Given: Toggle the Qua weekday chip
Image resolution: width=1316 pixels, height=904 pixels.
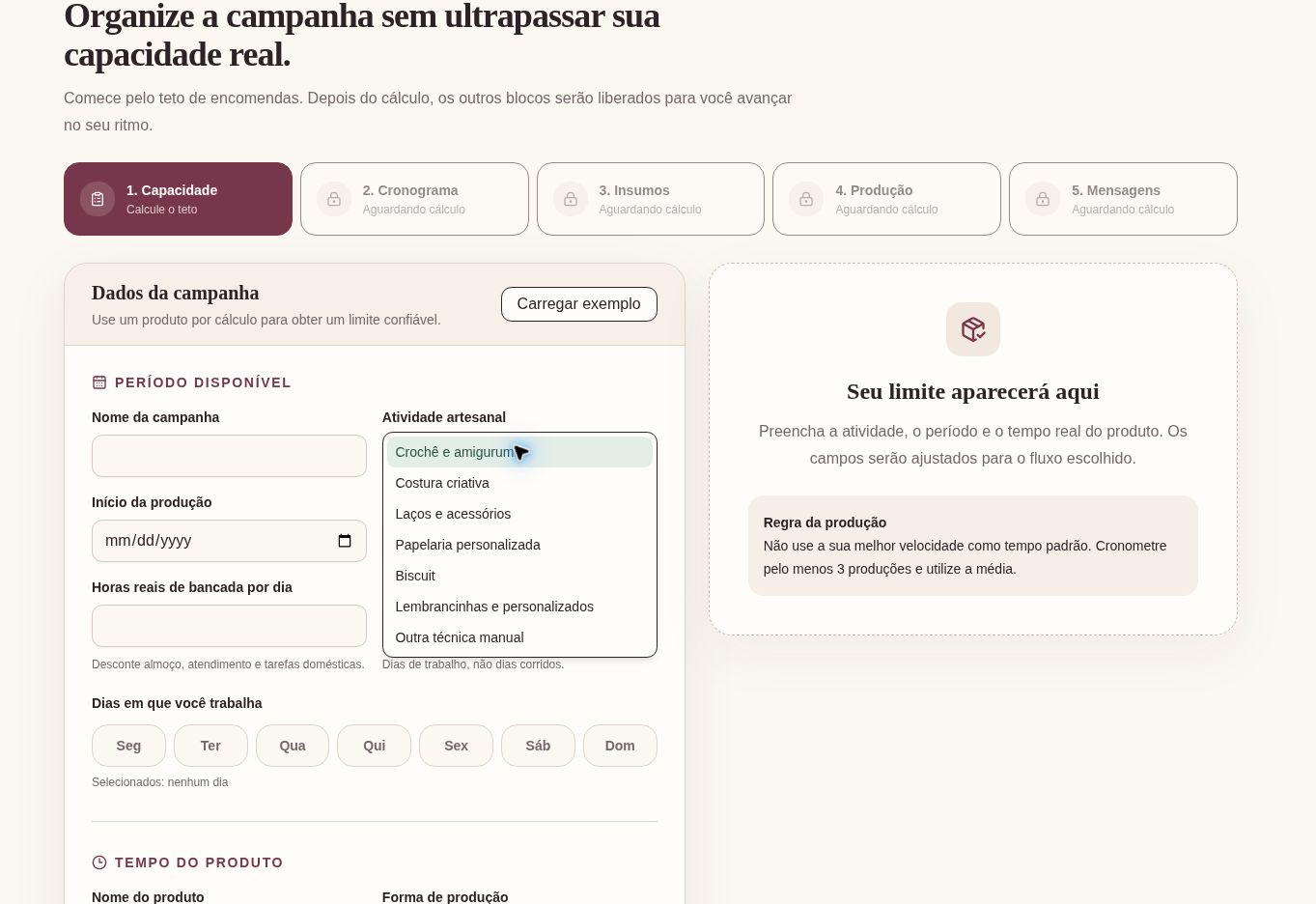Looking at the screenshot, I should pyautogui.click(x=293, y=746).
